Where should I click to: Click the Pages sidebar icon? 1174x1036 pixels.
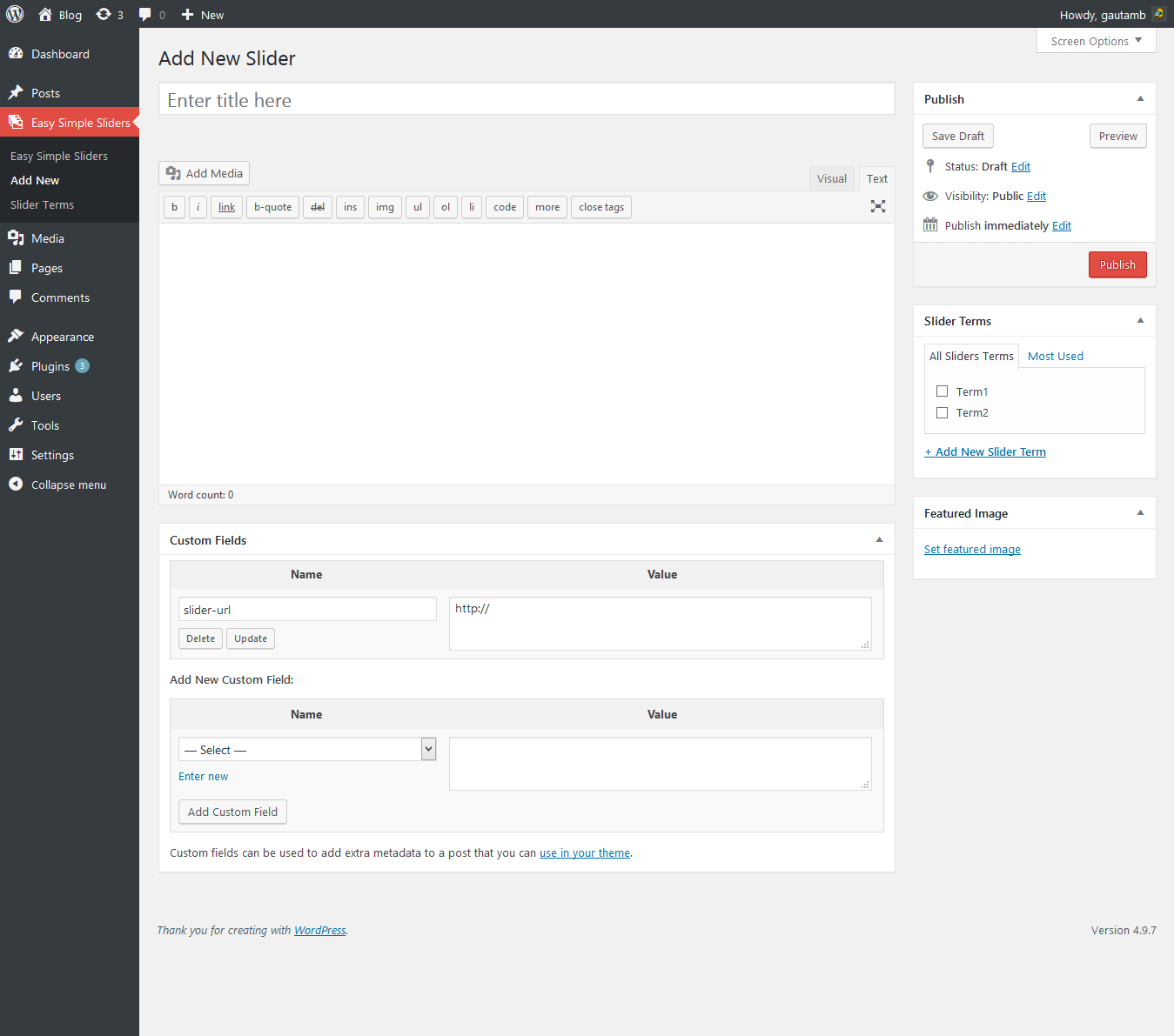[x=16, y=267]
